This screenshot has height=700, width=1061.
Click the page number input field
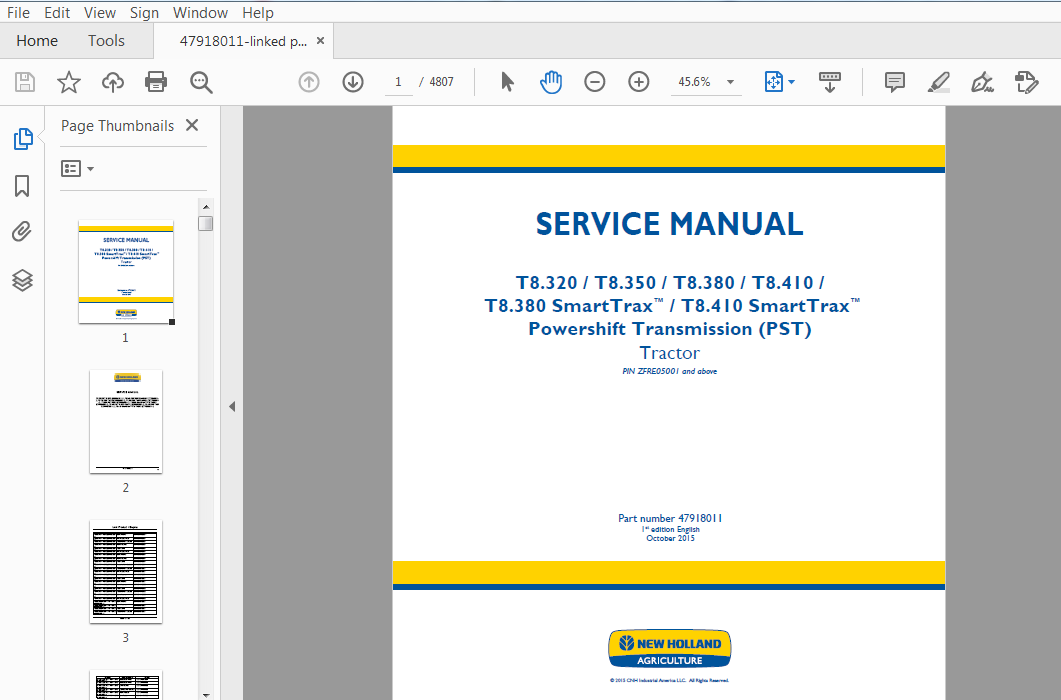[x=399, y=82]
